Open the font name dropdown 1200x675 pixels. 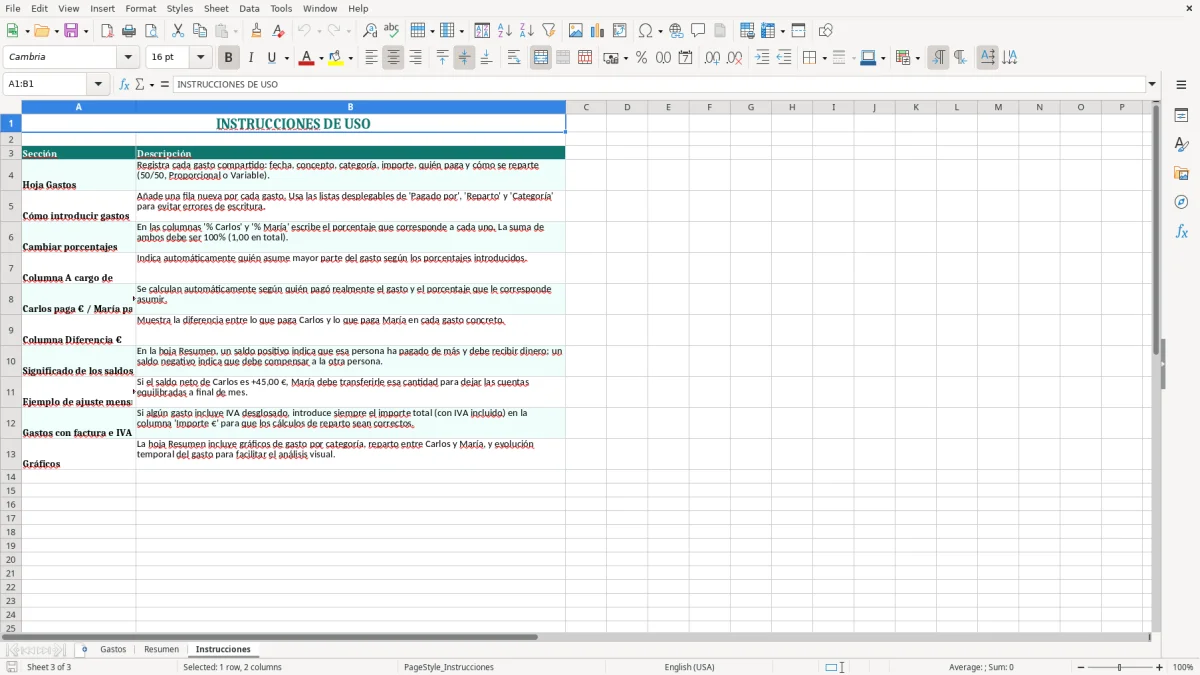pos(129,58)
